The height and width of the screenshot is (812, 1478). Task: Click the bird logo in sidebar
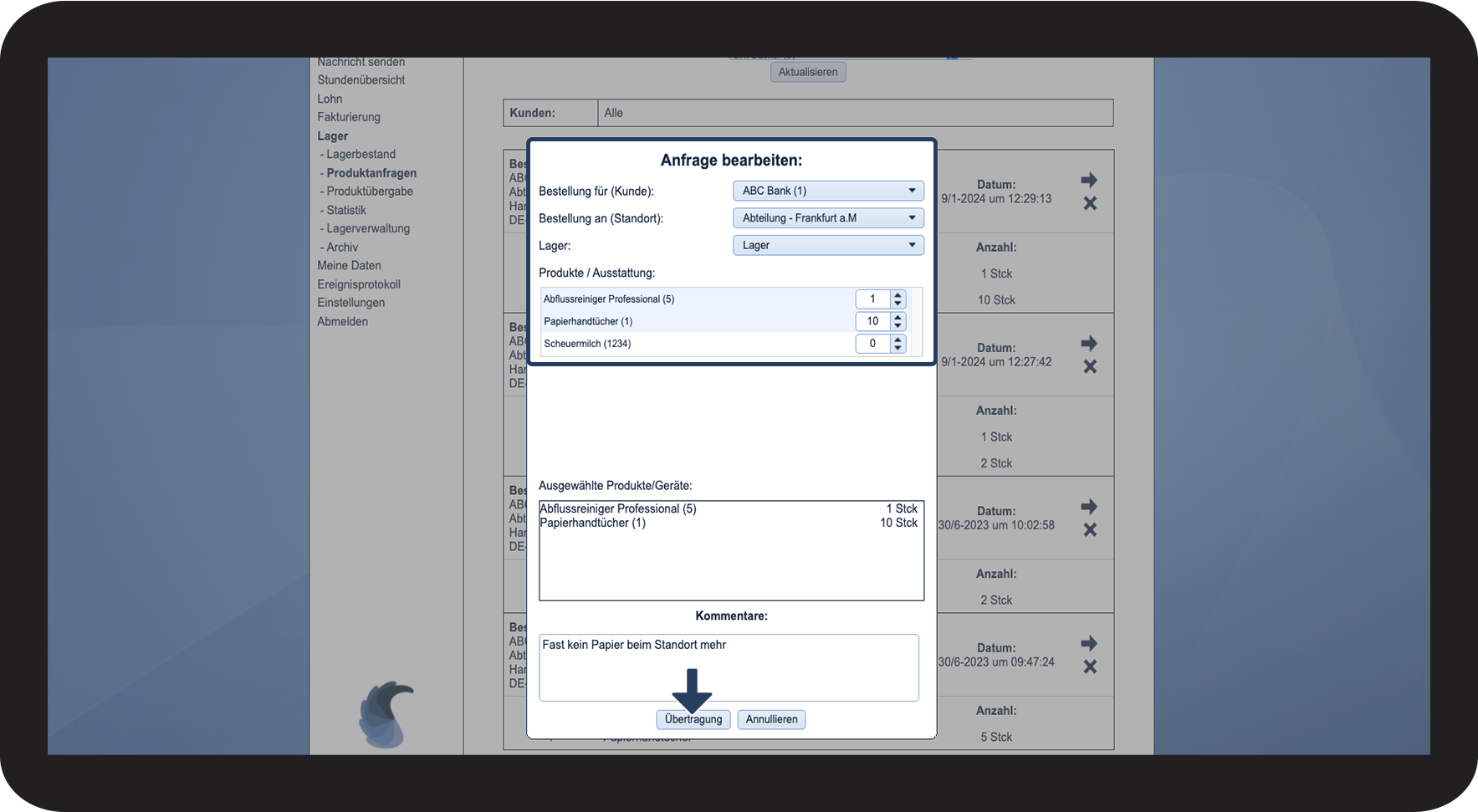coord(386,714)
